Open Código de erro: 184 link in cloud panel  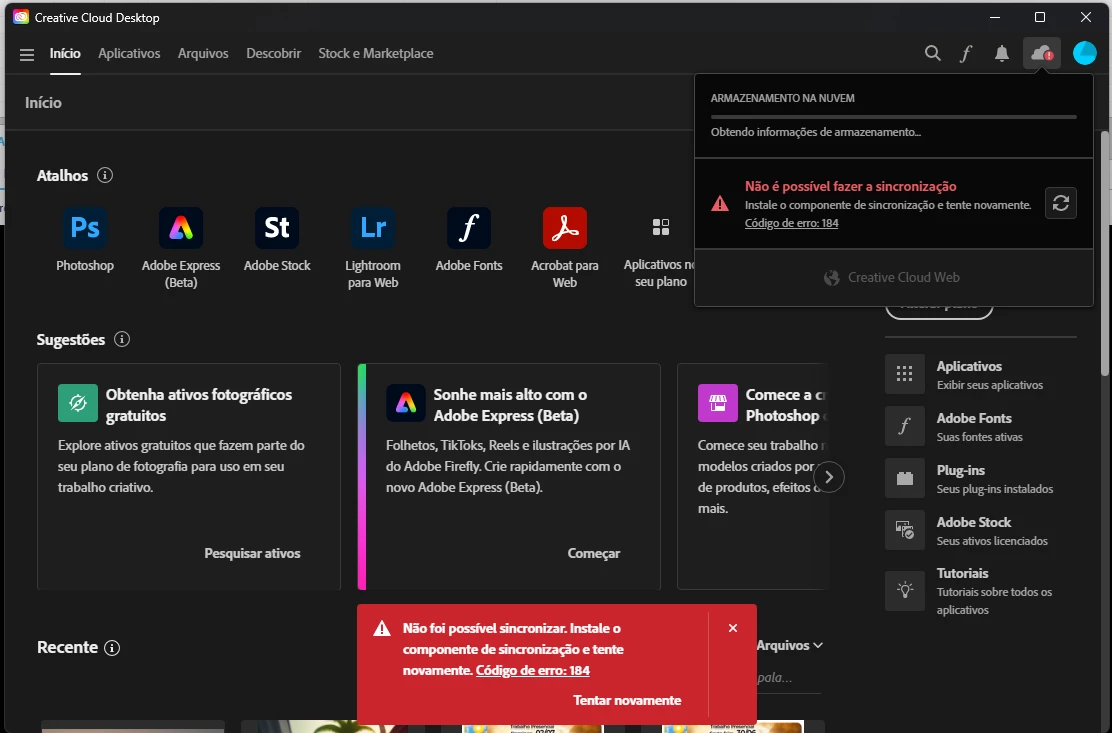coord(791,223)
